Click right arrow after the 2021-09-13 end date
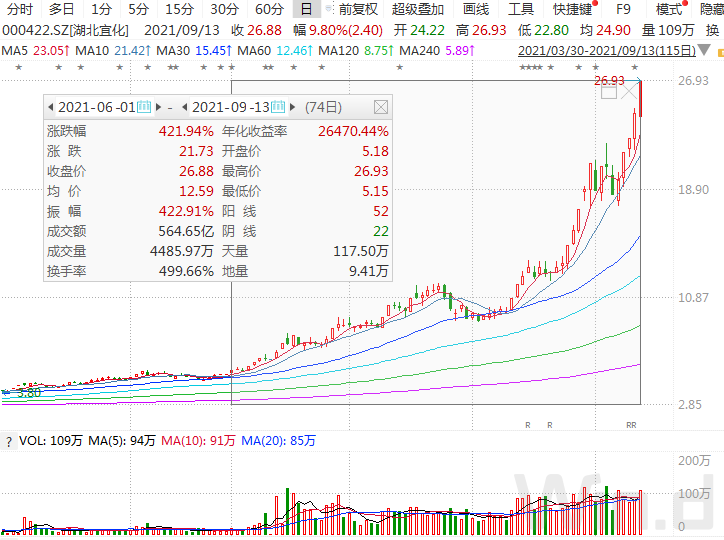The height and width of the screenshot is (540, 724). [x=293, y=107]
